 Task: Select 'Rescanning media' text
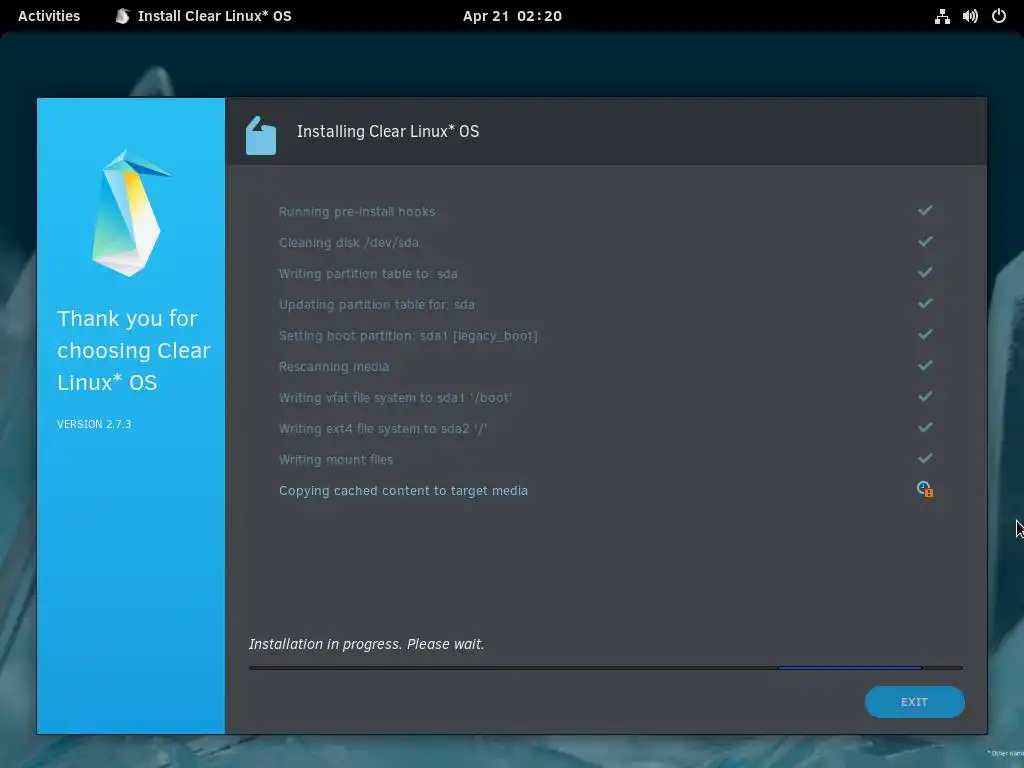pyautogui.click(x=334, y=367)
